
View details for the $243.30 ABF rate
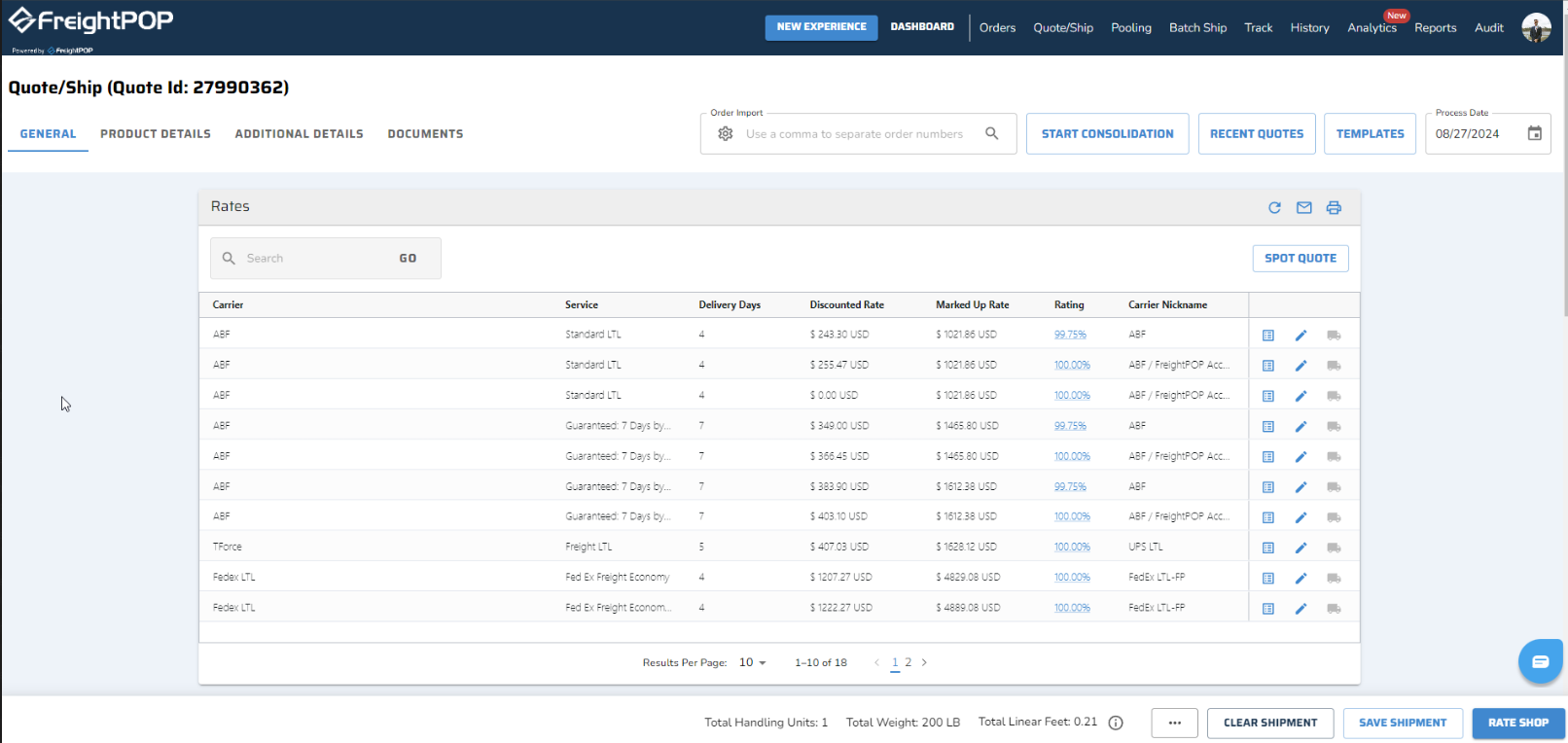pyautogui.click(x=1268, y=336)
